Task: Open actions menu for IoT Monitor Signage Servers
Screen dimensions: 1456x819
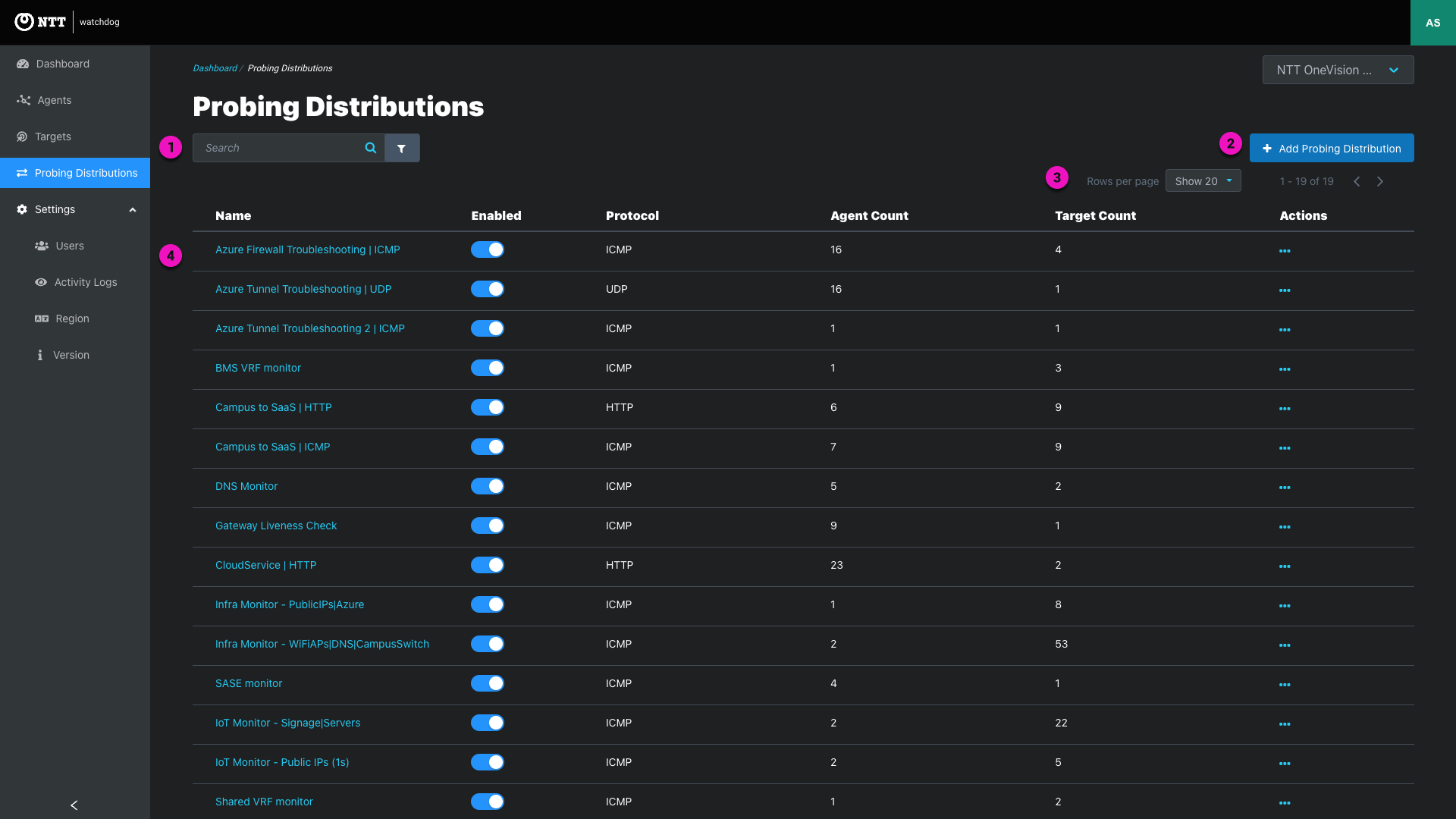Action: 1285,724
